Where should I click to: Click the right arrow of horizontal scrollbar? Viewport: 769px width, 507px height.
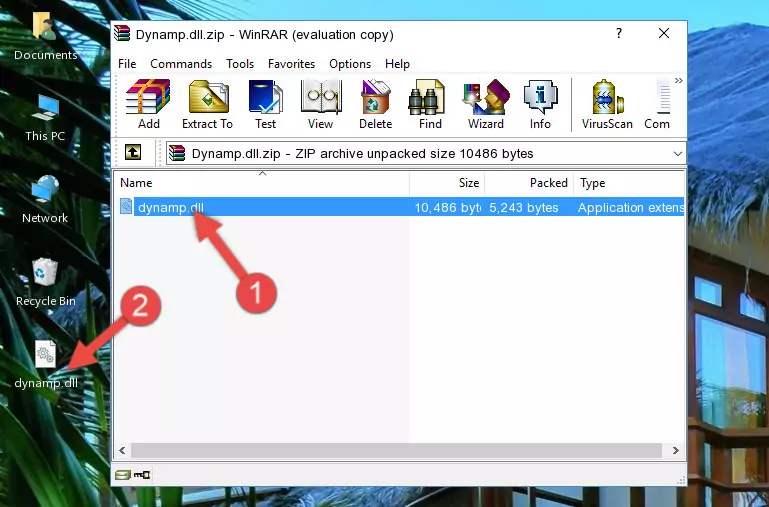tap(675, 450)
